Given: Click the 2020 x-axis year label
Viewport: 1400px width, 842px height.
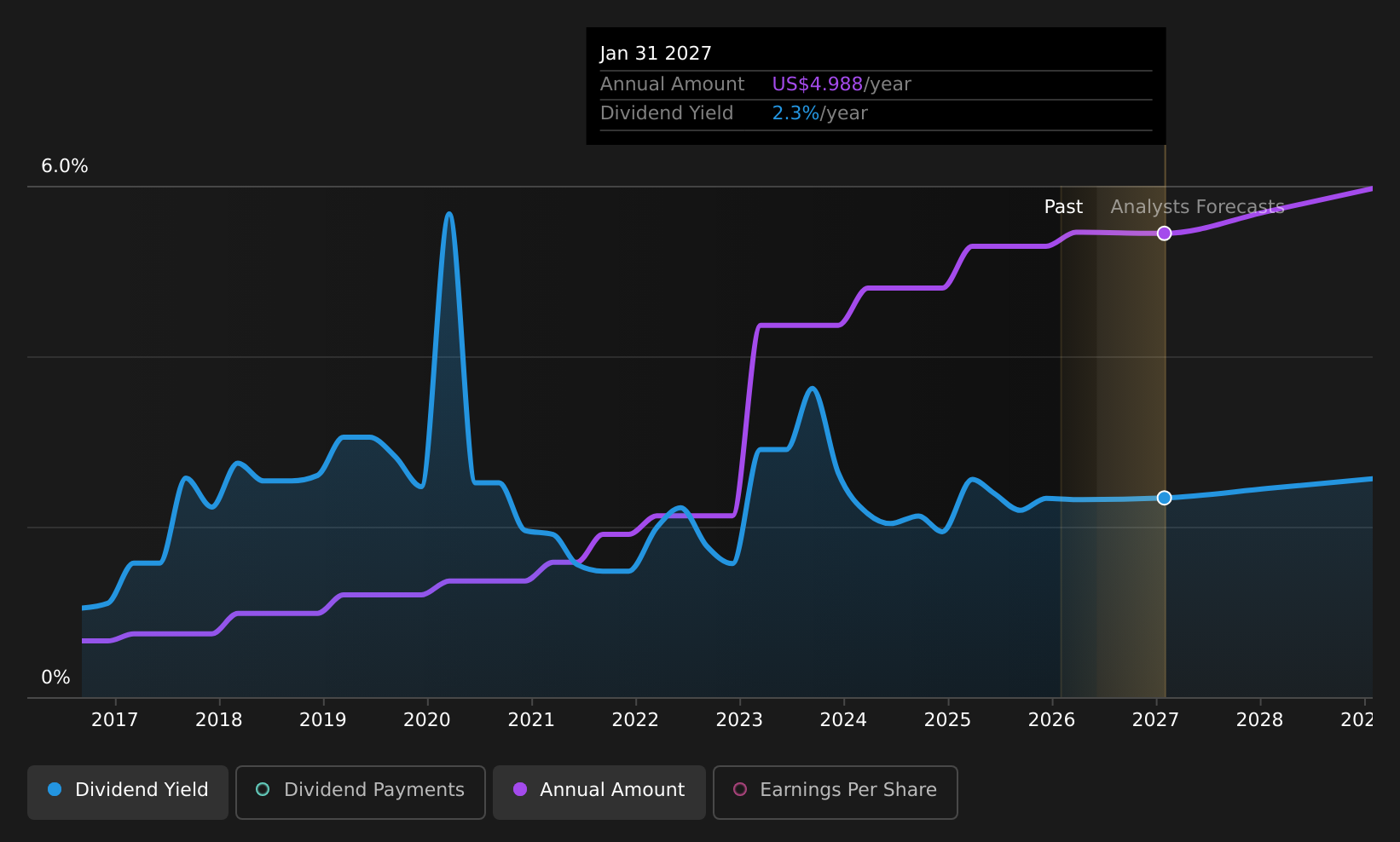Looking at the screenshot, I should coord(427,720).
